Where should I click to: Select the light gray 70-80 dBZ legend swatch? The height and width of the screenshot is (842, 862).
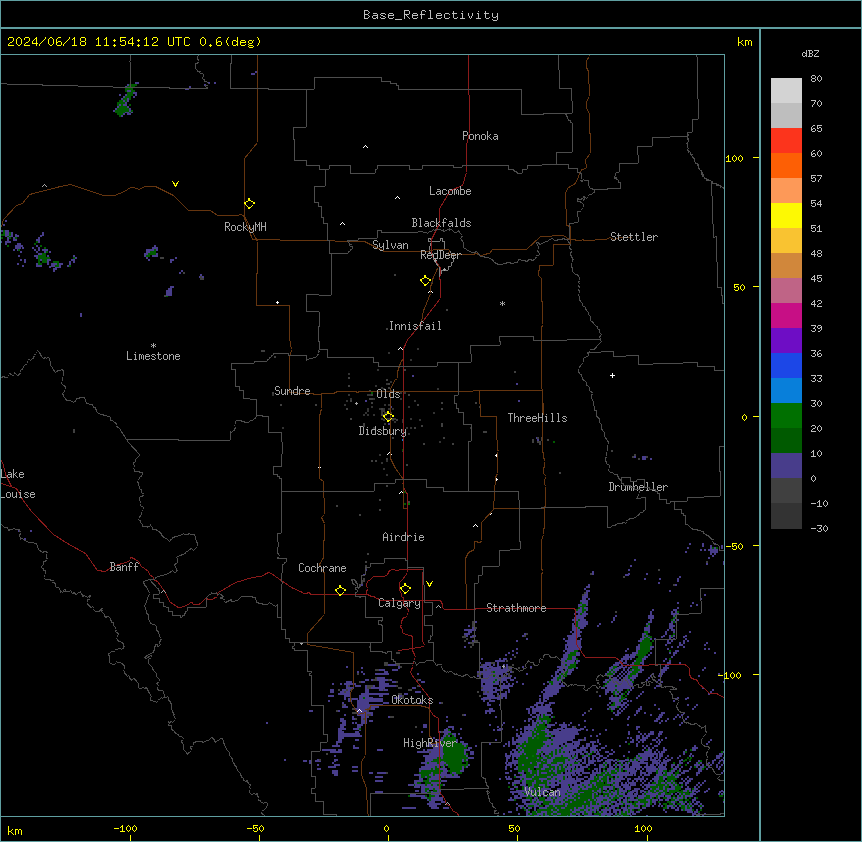click(x=786, y=91)
